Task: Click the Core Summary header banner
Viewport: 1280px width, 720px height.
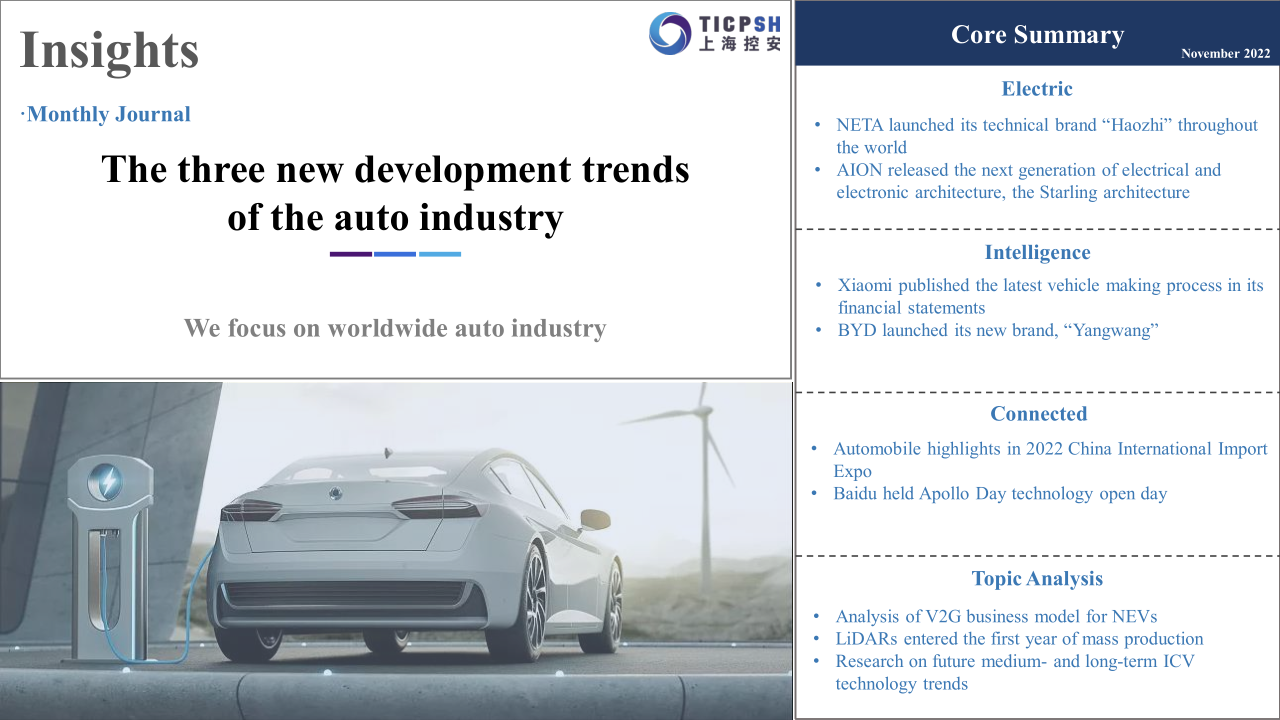Action: tap(1037, 35)
